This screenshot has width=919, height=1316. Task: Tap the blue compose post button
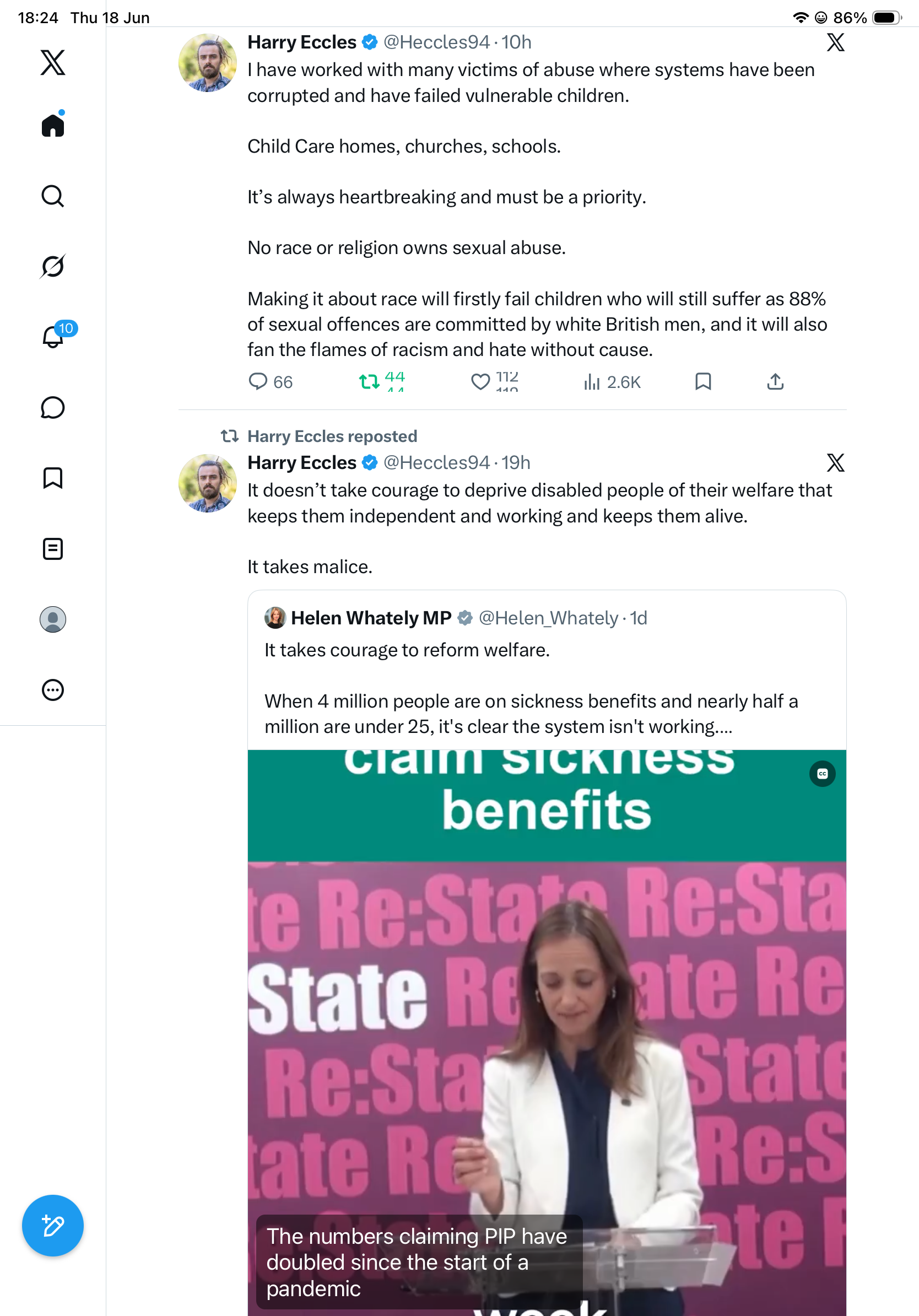click(x=53, y=1226)
